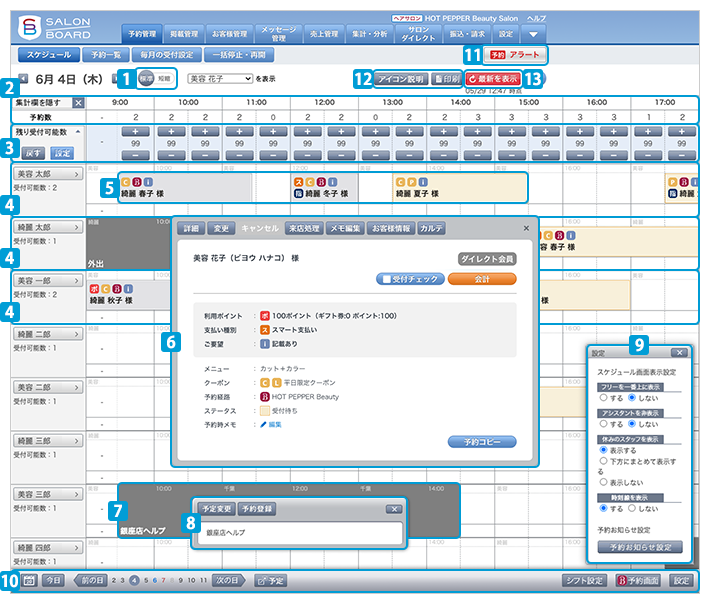Click the 次の日 next-day button
The height and width of the screenshot is (603, 710).
pyautogui.click(x=229, y=581)
